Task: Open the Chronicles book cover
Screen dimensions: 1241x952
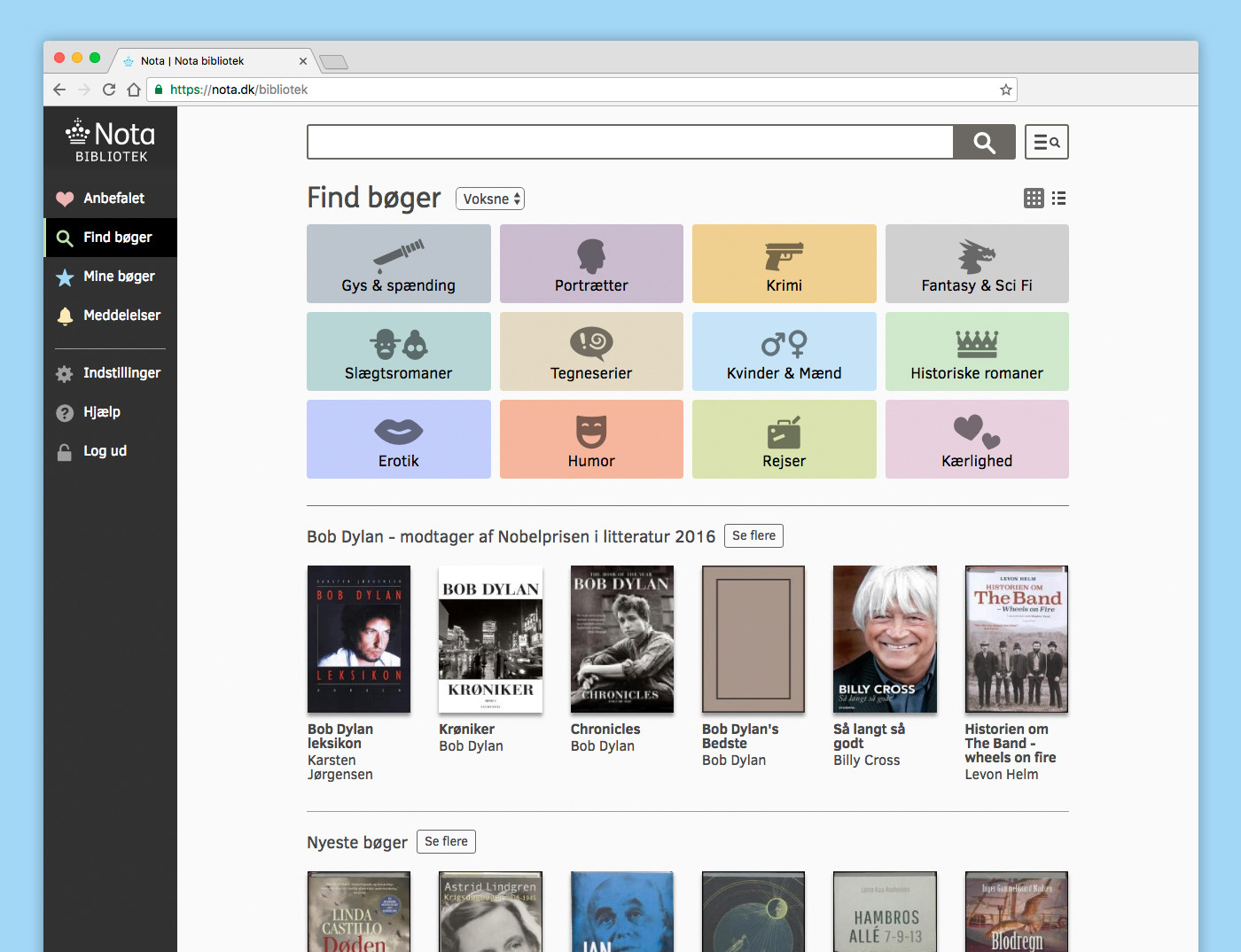Action: click(x=622, y=639)
